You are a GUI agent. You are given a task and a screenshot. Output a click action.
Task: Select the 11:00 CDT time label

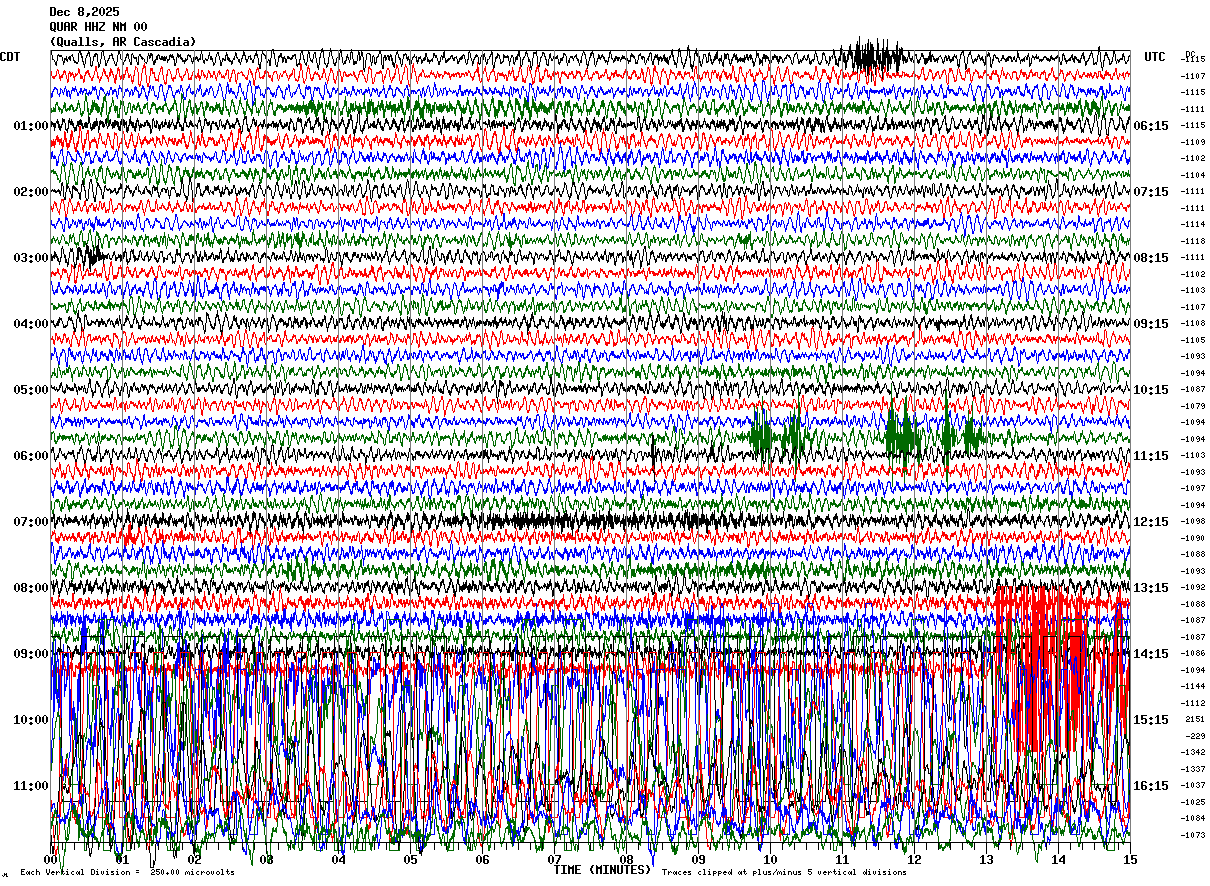point(31,786)
